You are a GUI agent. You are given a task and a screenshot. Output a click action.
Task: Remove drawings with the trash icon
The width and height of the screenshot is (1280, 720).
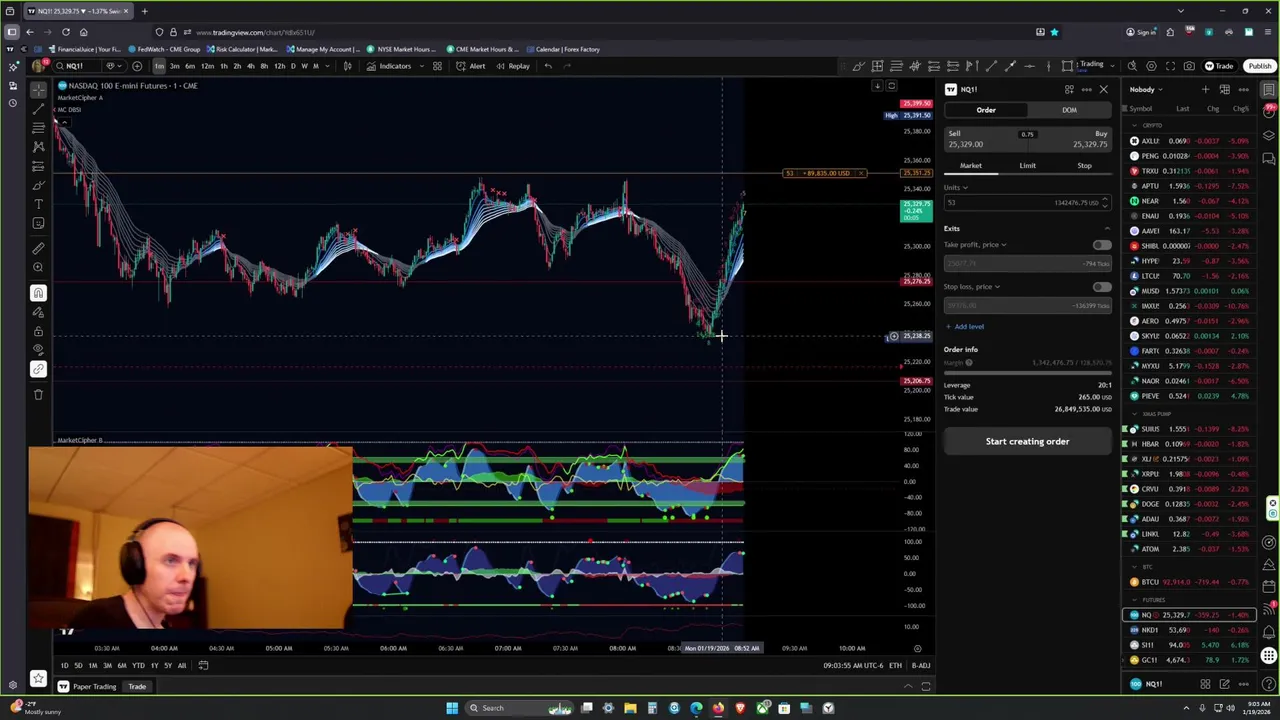click(38, 394)
